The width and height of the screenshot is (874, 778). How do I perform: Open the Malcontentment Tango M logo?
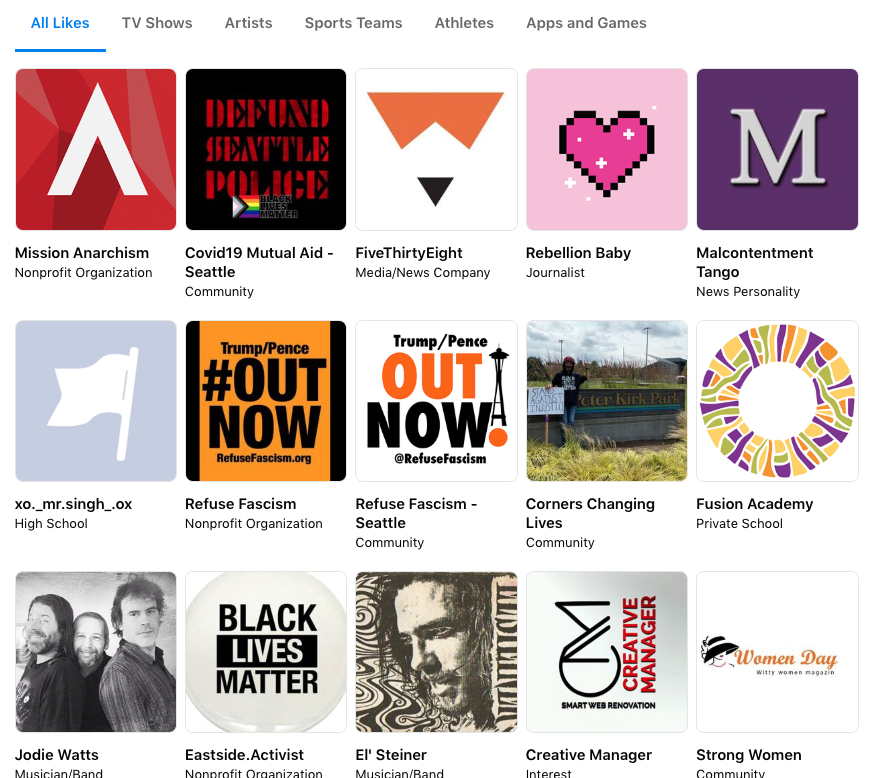tap(777, 150)
